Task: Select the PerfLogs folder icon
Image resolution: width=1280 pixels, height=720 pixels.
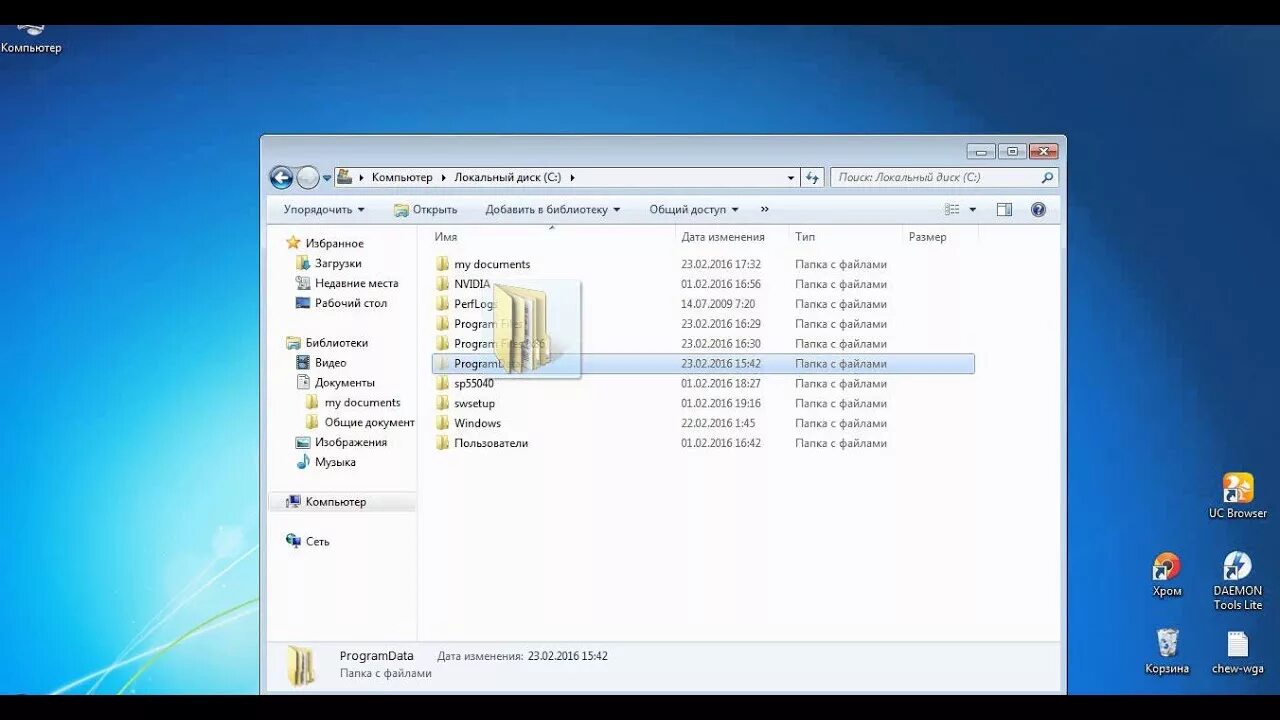Action: pyautogui.click(x=443, y=304)
